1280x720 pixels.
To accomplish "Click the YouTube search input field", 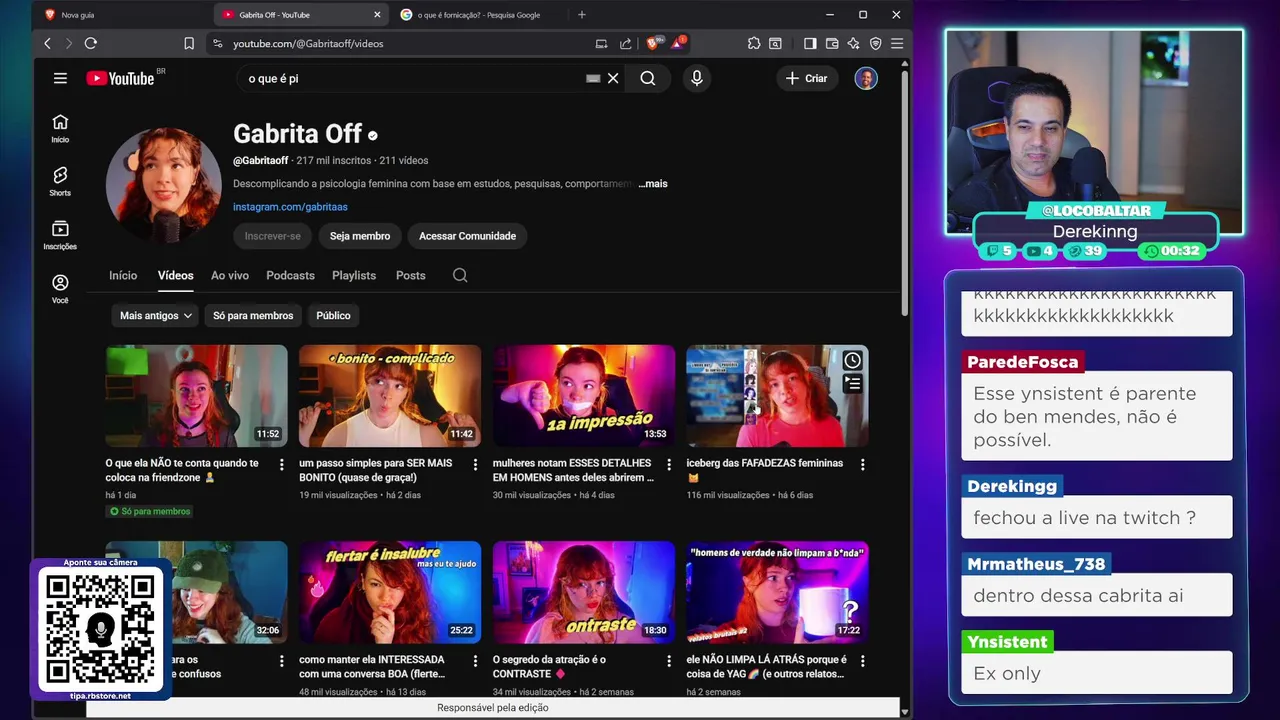I will [415, 78].
